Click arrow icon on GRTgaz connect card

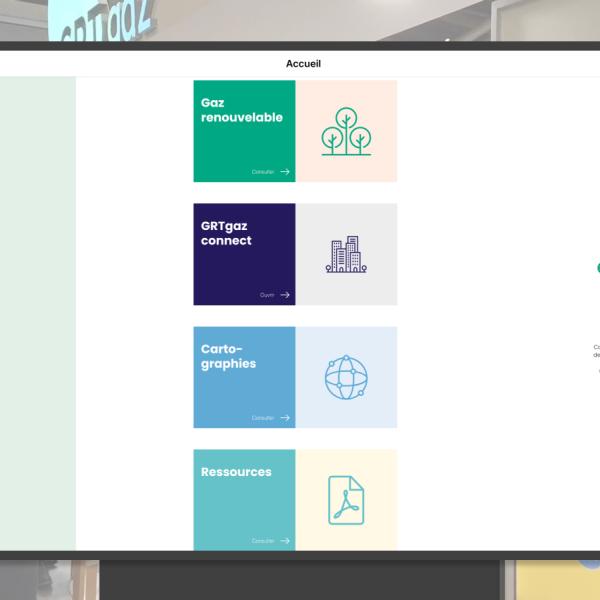(285, 295)
